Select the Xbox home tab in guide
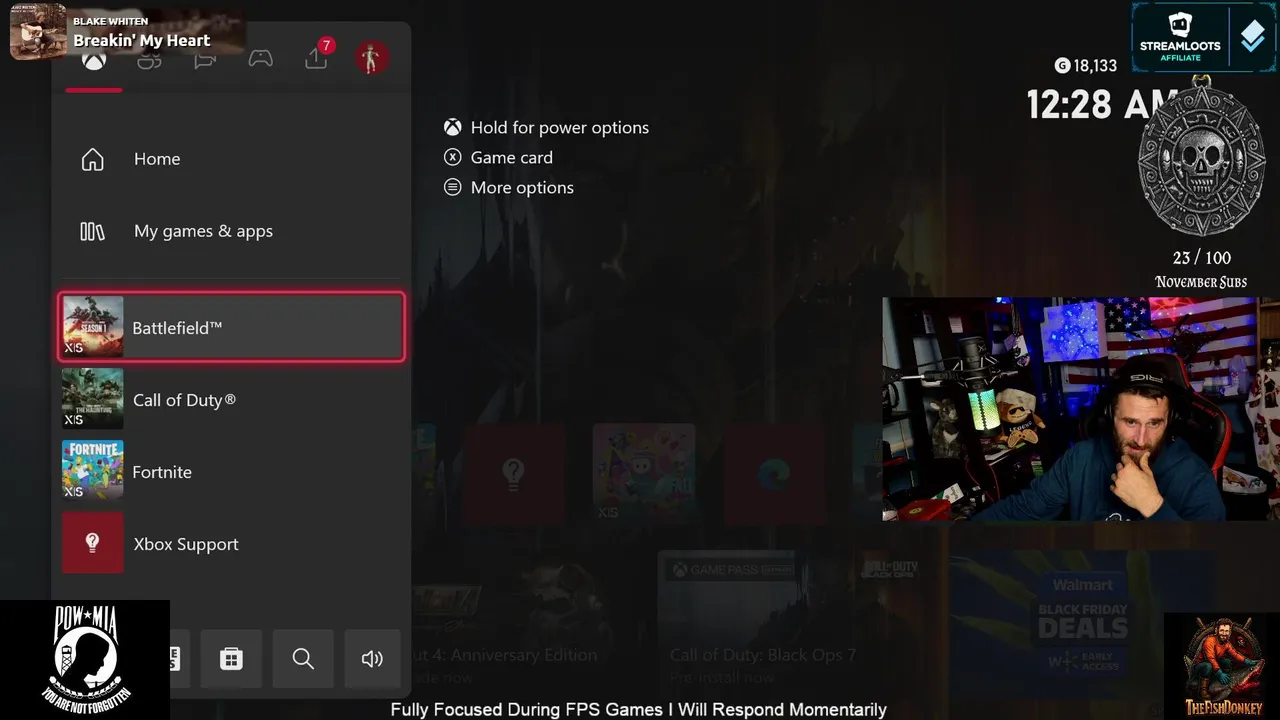Image resolution: width=1280 pixels, height=720 pixels. 94,60
